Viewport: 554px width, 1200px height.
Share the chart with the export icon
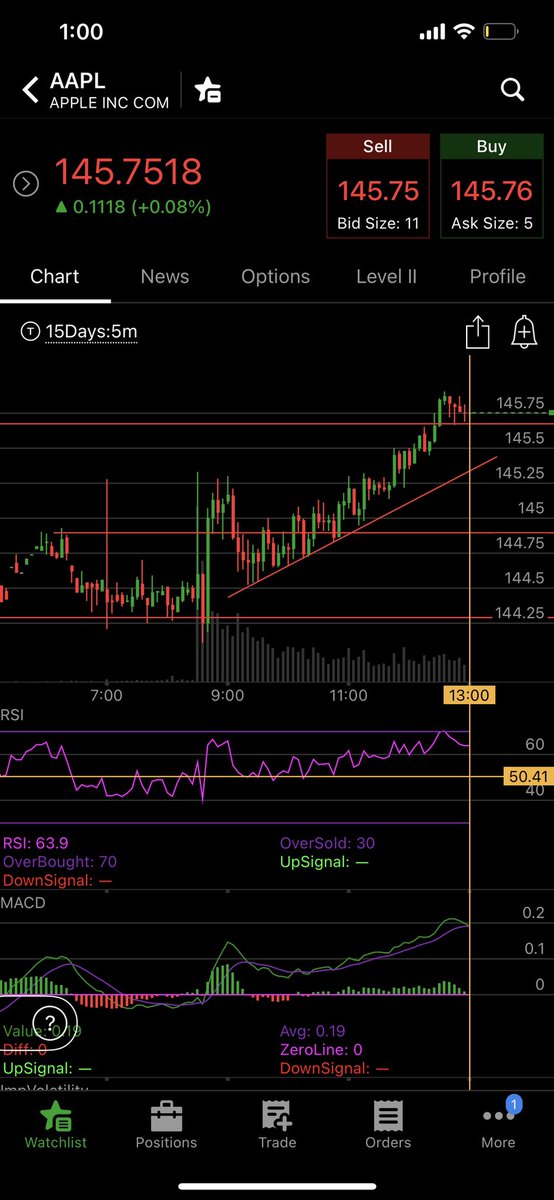coord(477,332)
